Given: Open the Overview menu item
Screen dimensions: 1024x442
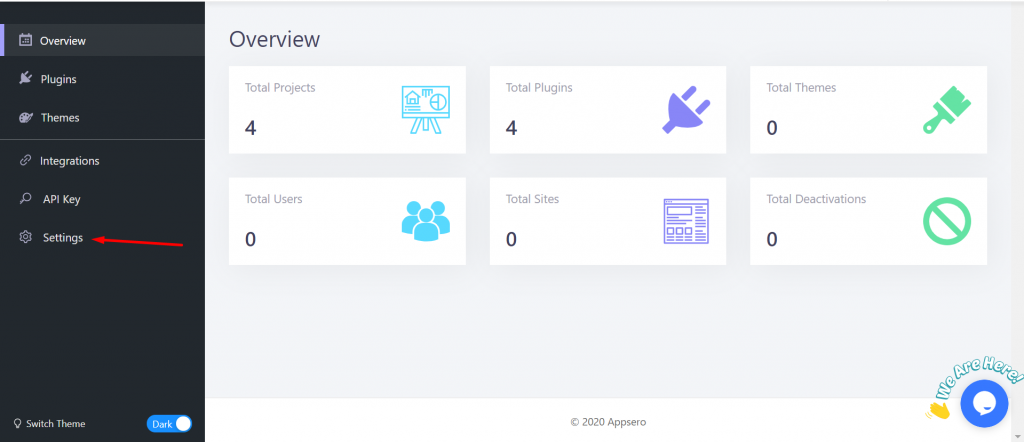Looking at the screenshot, I should [x=103, y=40].
